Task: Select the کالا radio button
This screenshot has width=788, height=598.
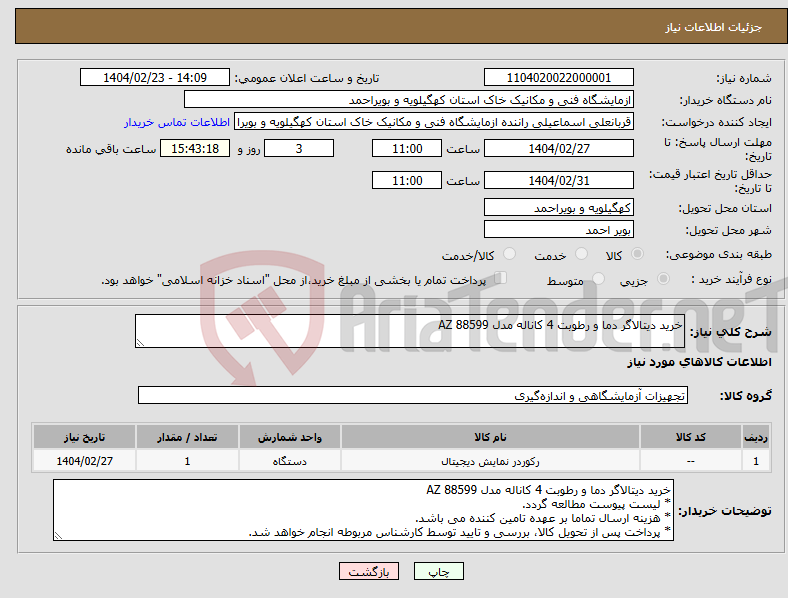Action: point(637,254)
